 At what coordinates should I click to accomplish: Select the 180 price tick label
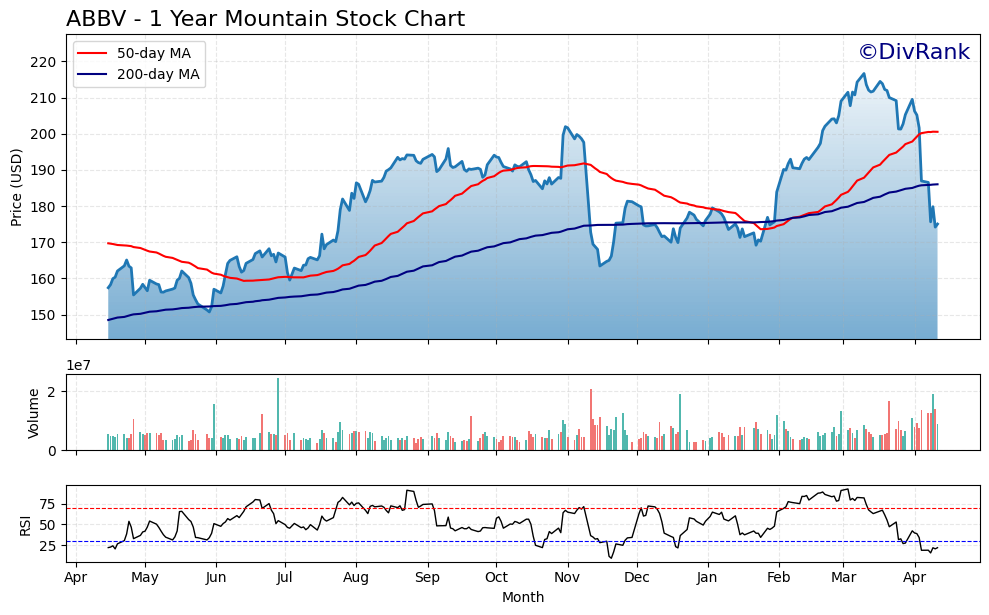pos(44,207)
